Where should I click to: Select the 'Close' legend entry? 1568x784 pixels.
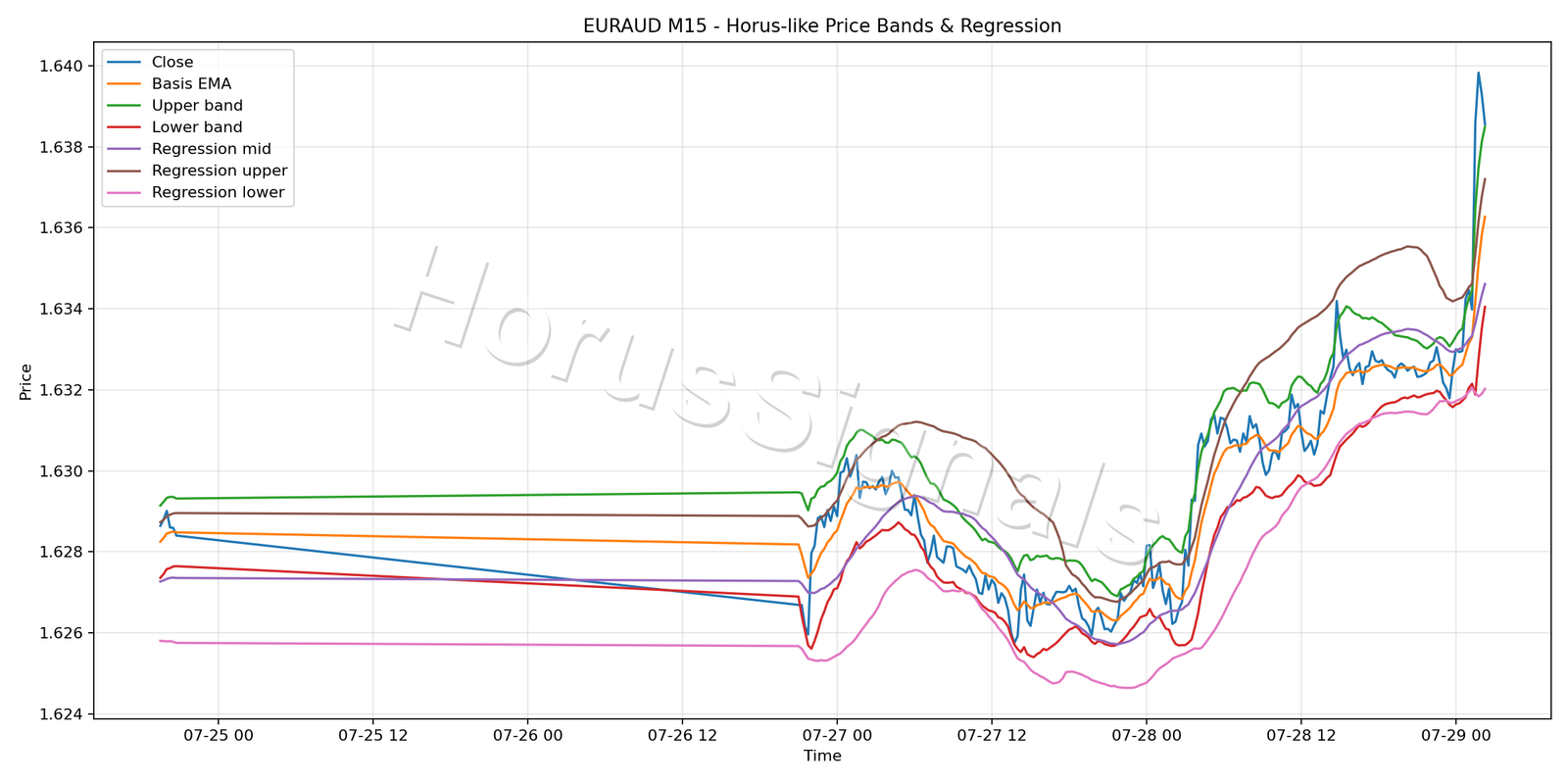point(150,62)
